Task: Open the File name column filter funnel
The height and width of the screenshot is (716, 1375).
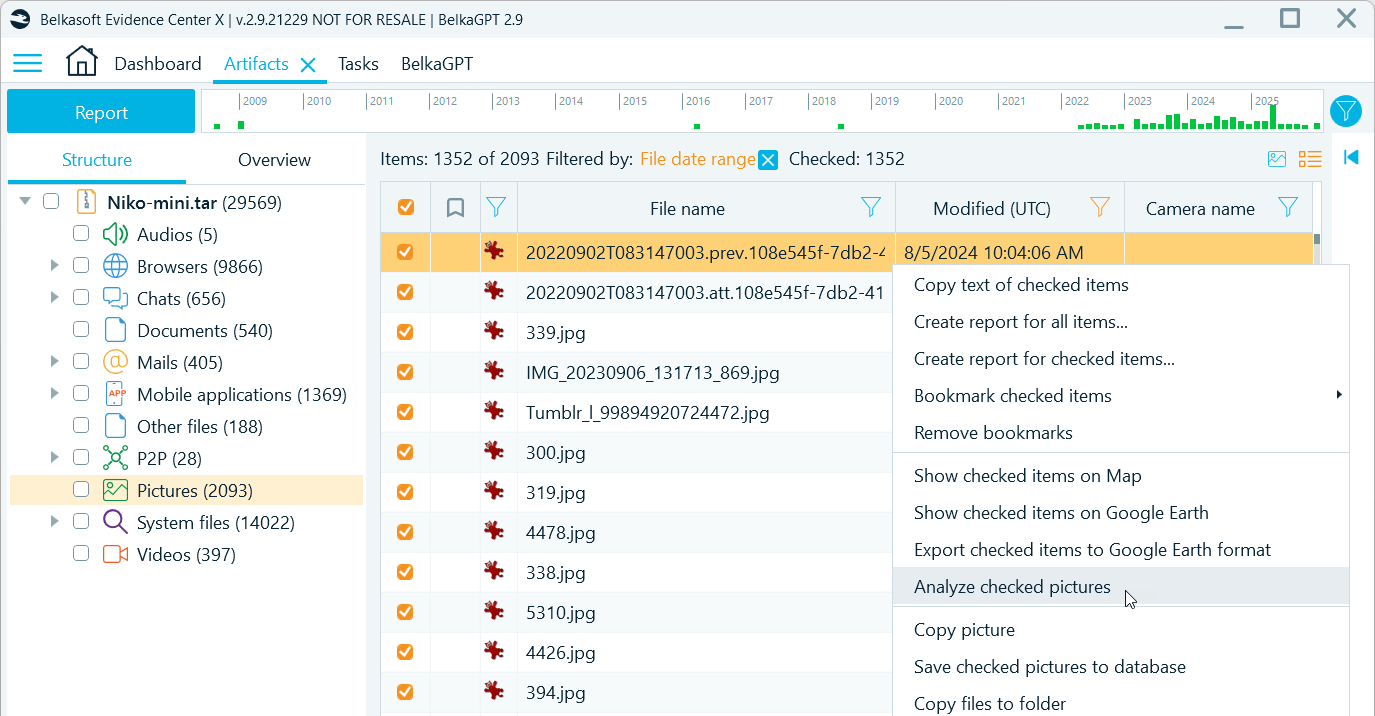Action: tap(871, 207)
